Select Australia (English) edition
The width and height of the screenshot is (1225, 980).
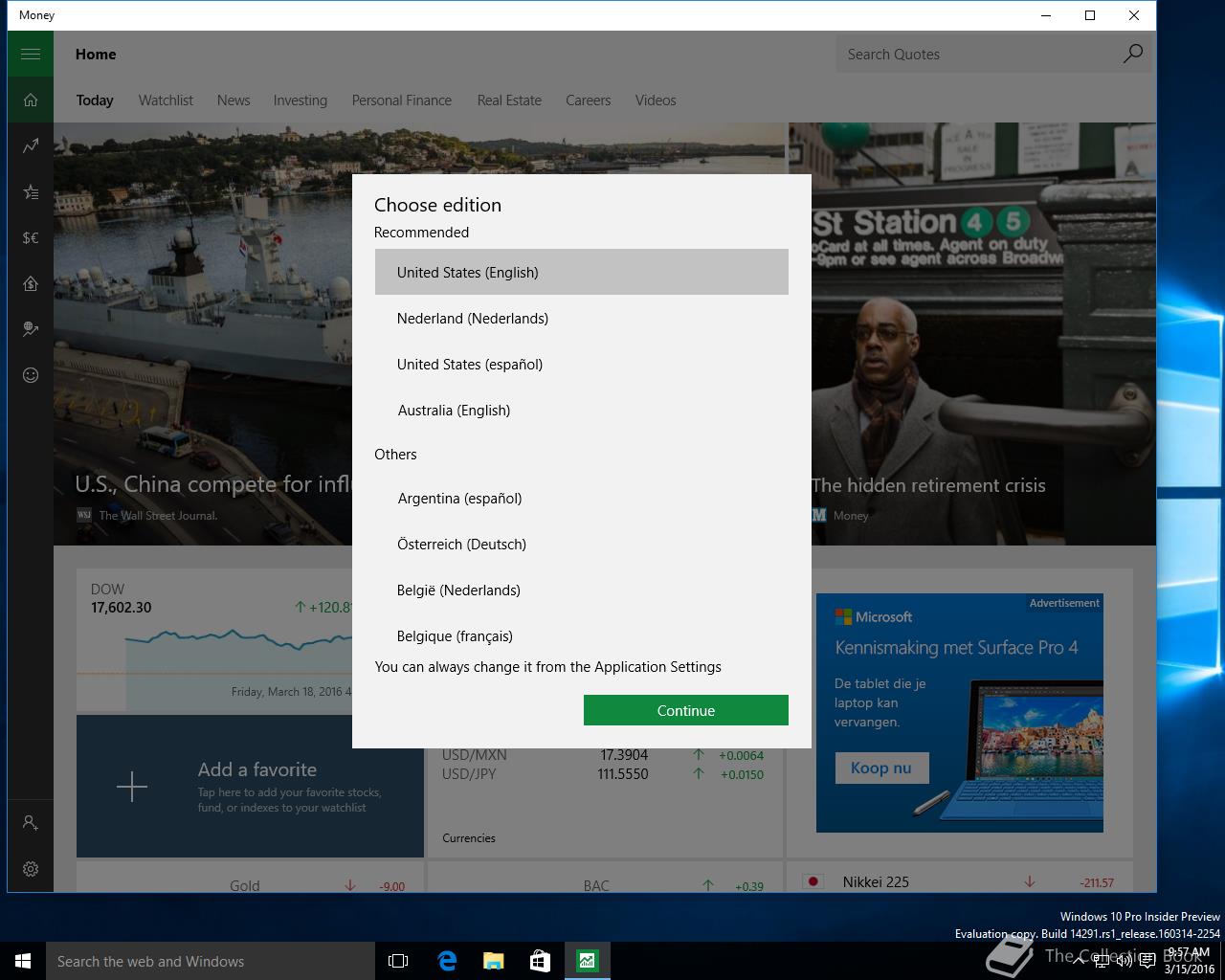click(x=582, y=410)
